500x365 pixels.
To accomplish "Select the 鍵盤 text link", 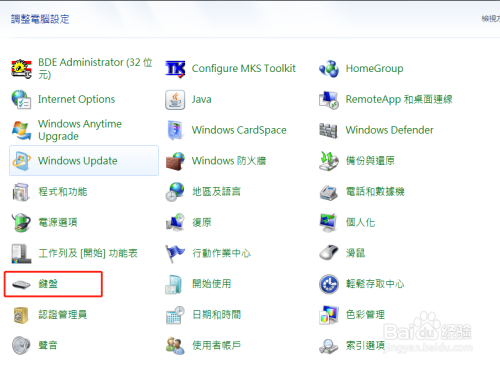I will tap(48, 284).
